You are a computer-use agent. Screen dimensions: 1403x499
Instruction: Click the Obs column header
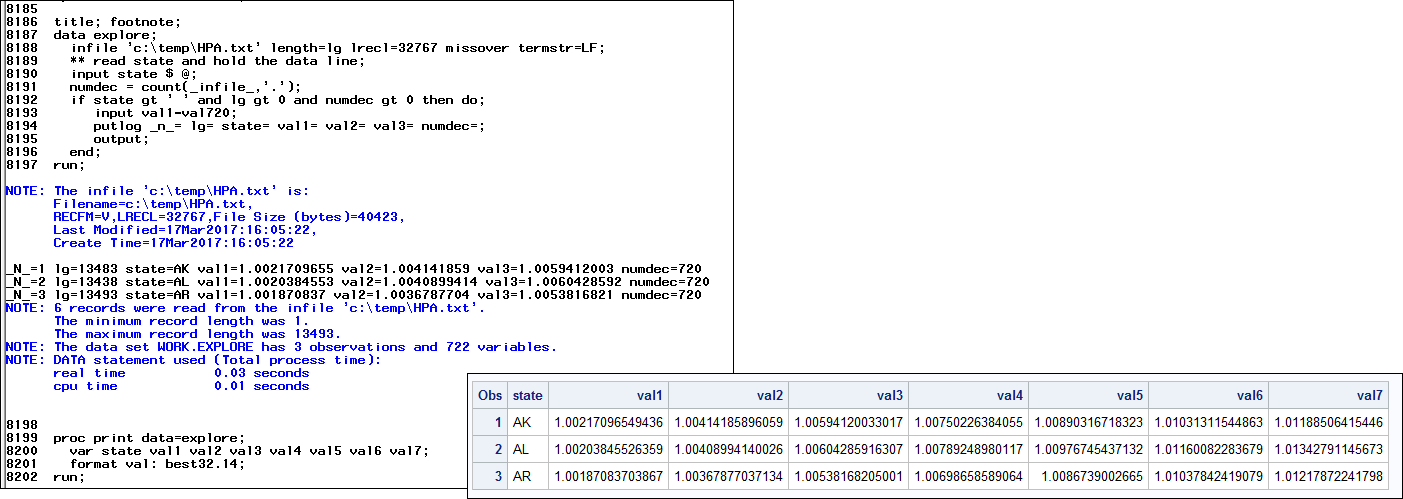coord(490,396)
